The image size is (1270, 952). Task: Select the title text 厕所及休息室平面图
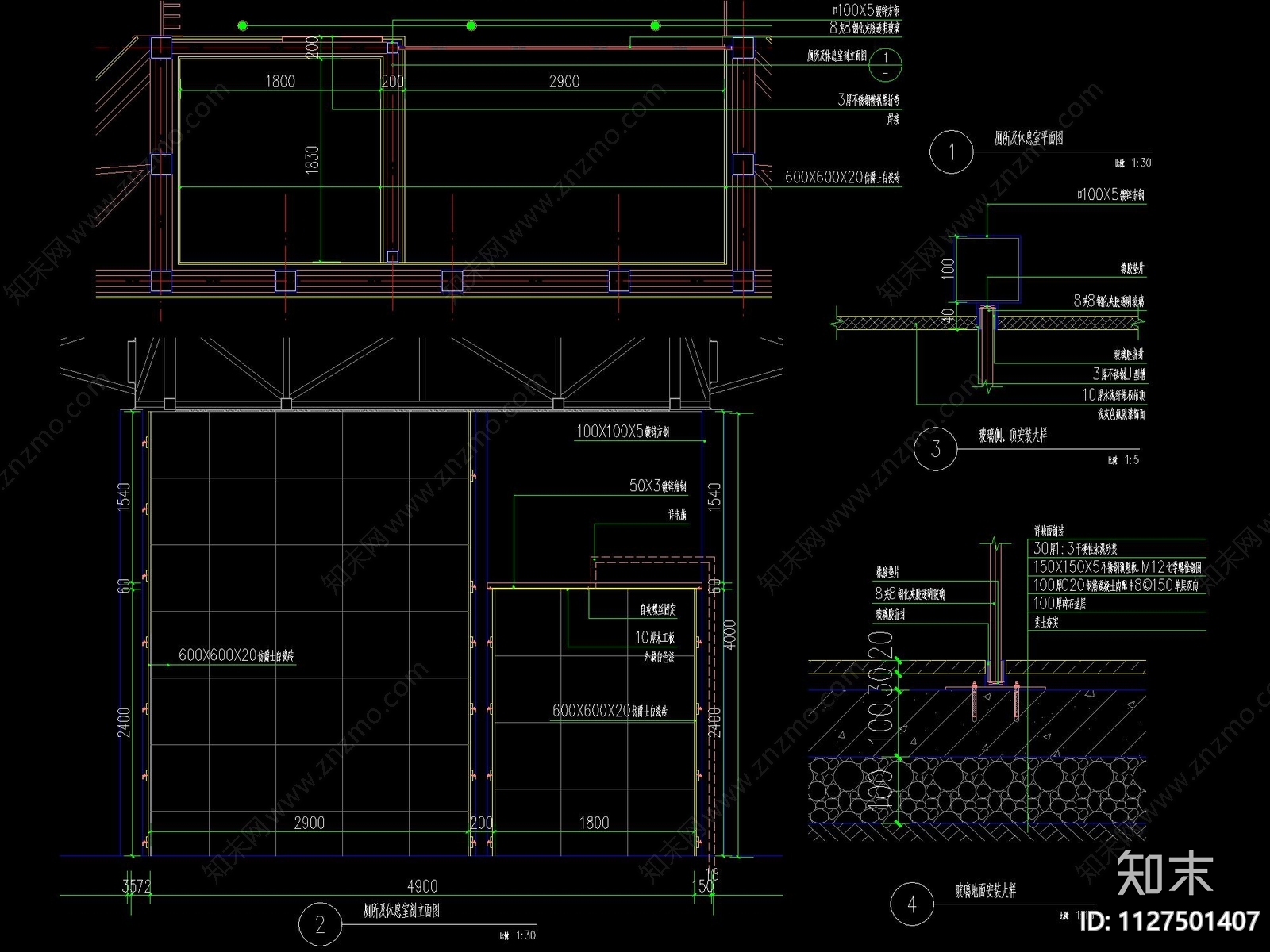(1029, 138)
